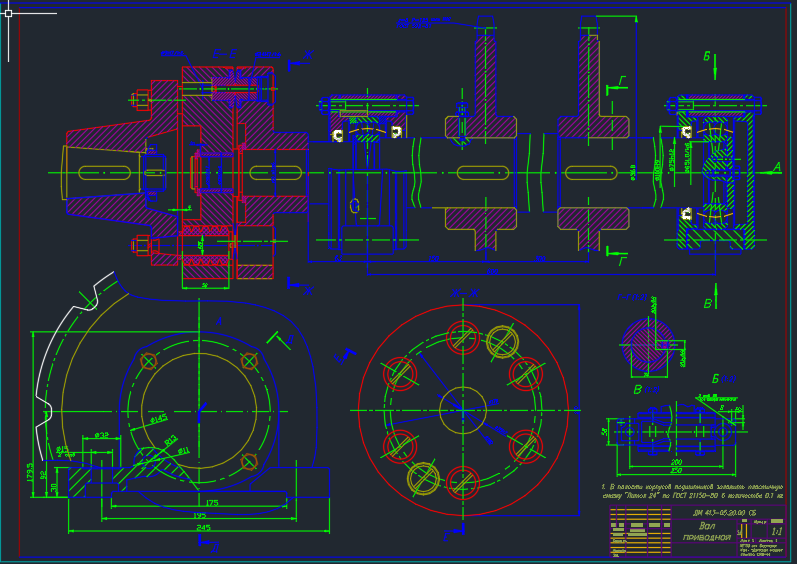
Task: Pick the small center circle of Ж–Ж flange
Action: pos(463,411)
